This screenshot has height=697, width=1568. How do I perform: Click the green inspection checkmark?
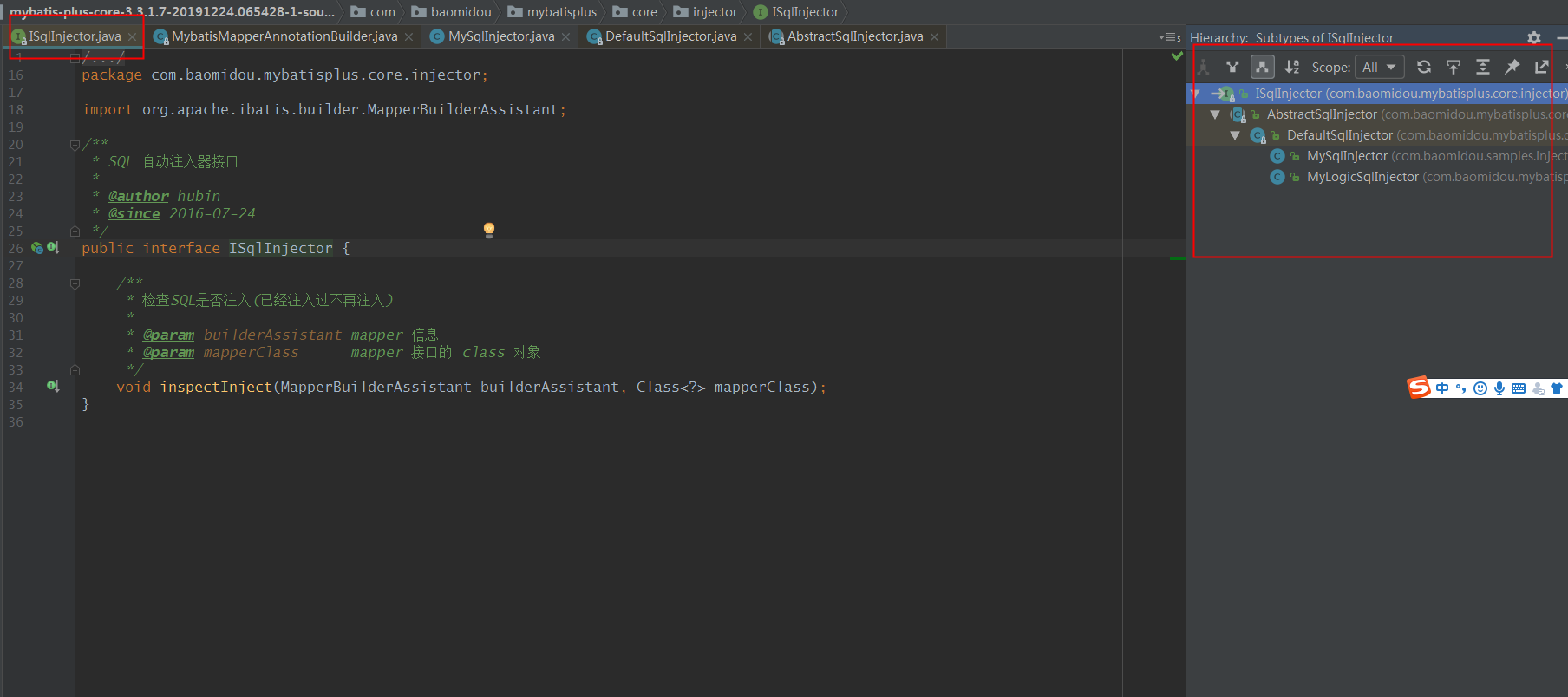click(x=1177, y=56)
